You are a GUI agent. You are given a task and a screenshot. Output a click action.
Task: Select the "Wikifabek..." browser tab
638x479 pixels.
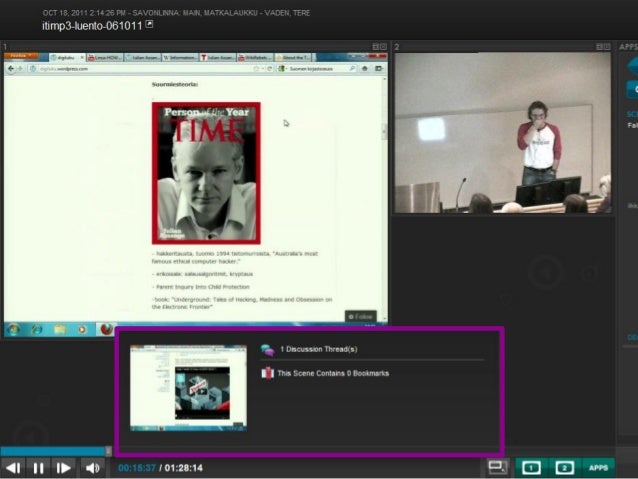click(x=254, y=58)
